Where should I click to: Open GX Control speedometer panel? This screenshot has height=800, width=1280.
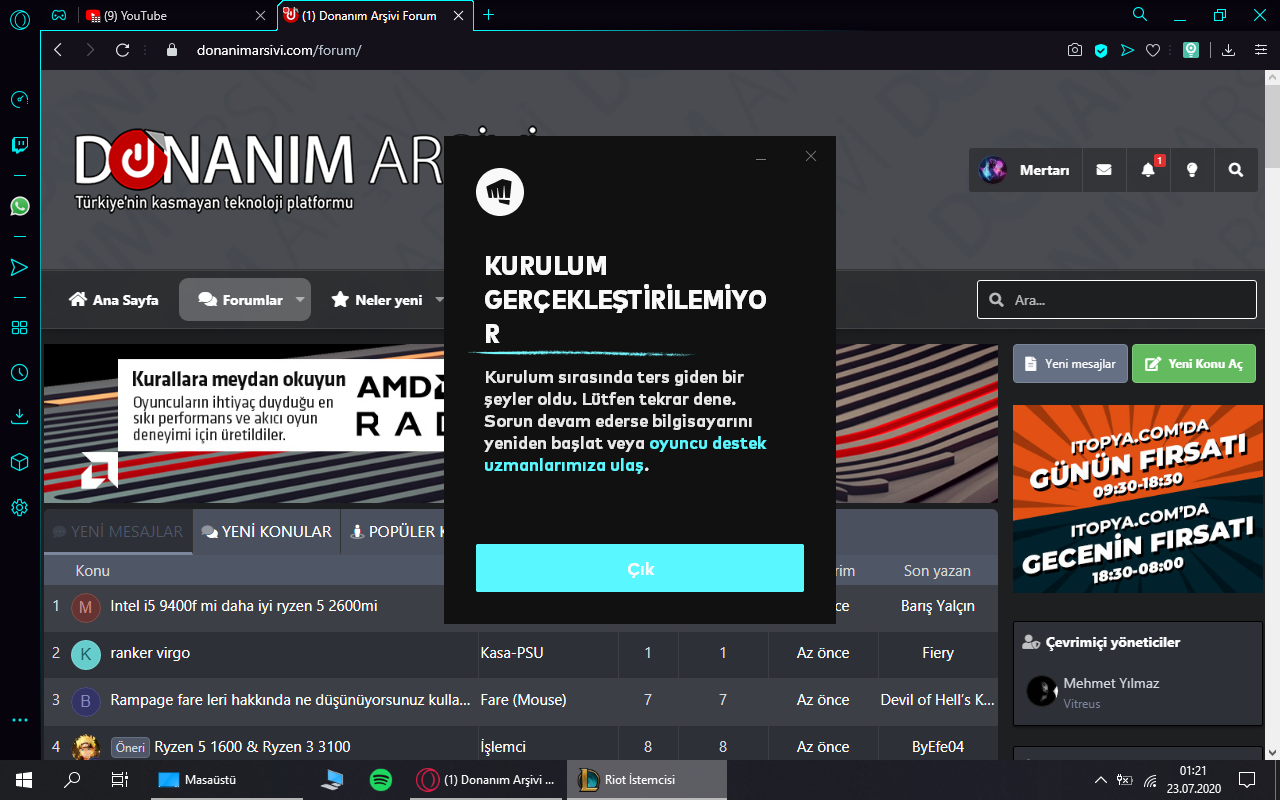19,99
